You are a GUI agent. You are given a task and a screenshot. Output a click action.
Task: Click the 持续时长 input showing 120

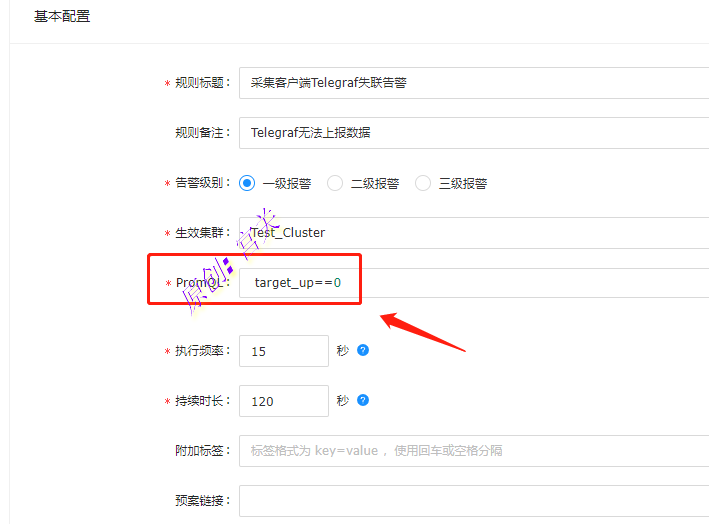283,401
